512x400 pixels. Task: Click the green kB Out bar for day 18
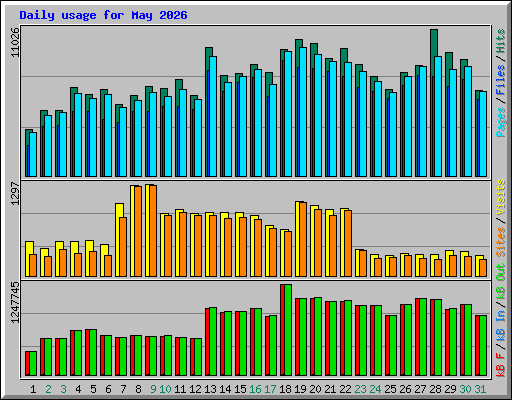click(288, 330)
